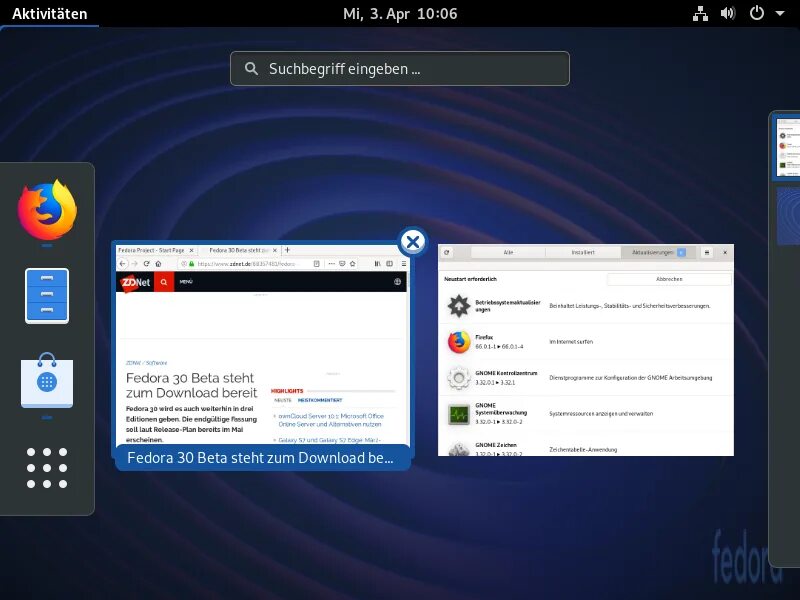
Task: Click the GNOME Kontrollzentrum update row
Action: (586, 378)
